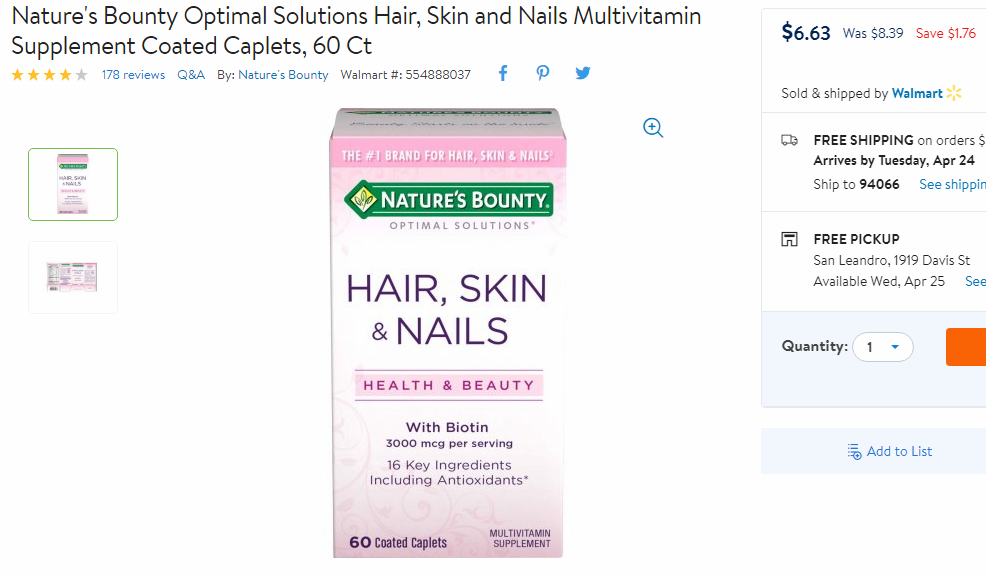Open the Q&A link
This screenshot has width=986, height=578.
click(x=191, y=75)
